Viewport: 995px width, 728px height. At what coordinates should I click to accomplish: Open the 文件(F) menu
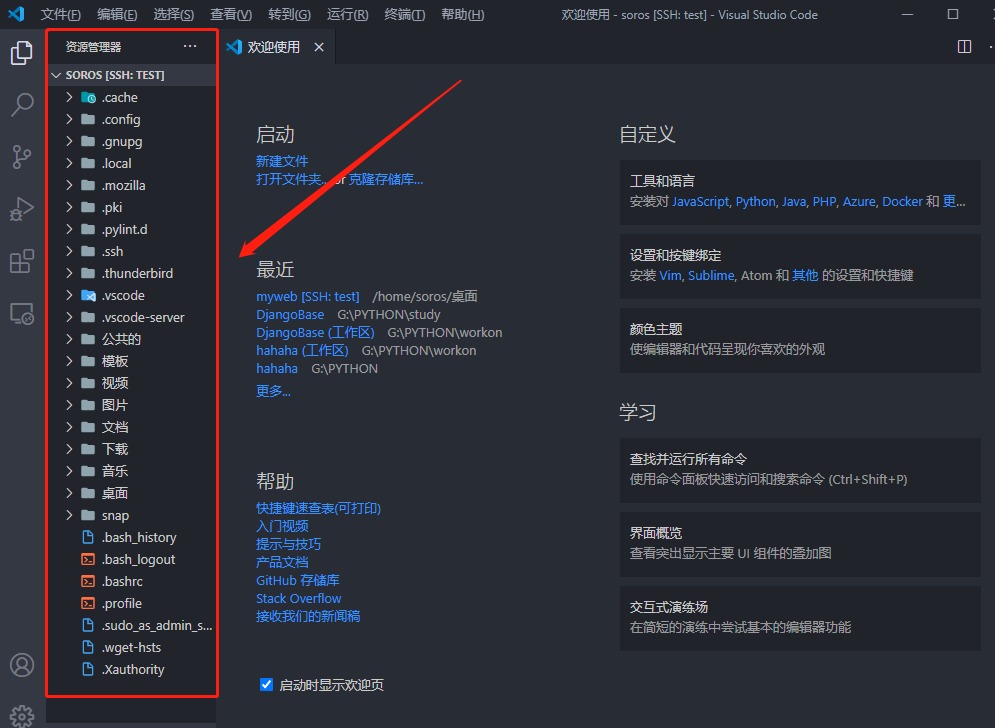[60, 14]
